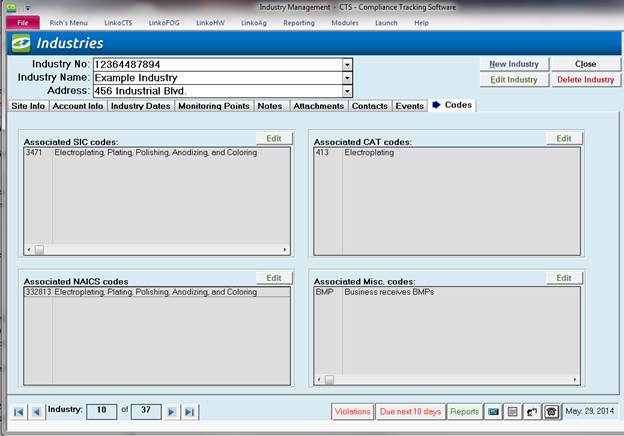Expand the Industry Name dropdown
Image resolution: width=624 pixels, height=436 pixels.
(347, 77)
